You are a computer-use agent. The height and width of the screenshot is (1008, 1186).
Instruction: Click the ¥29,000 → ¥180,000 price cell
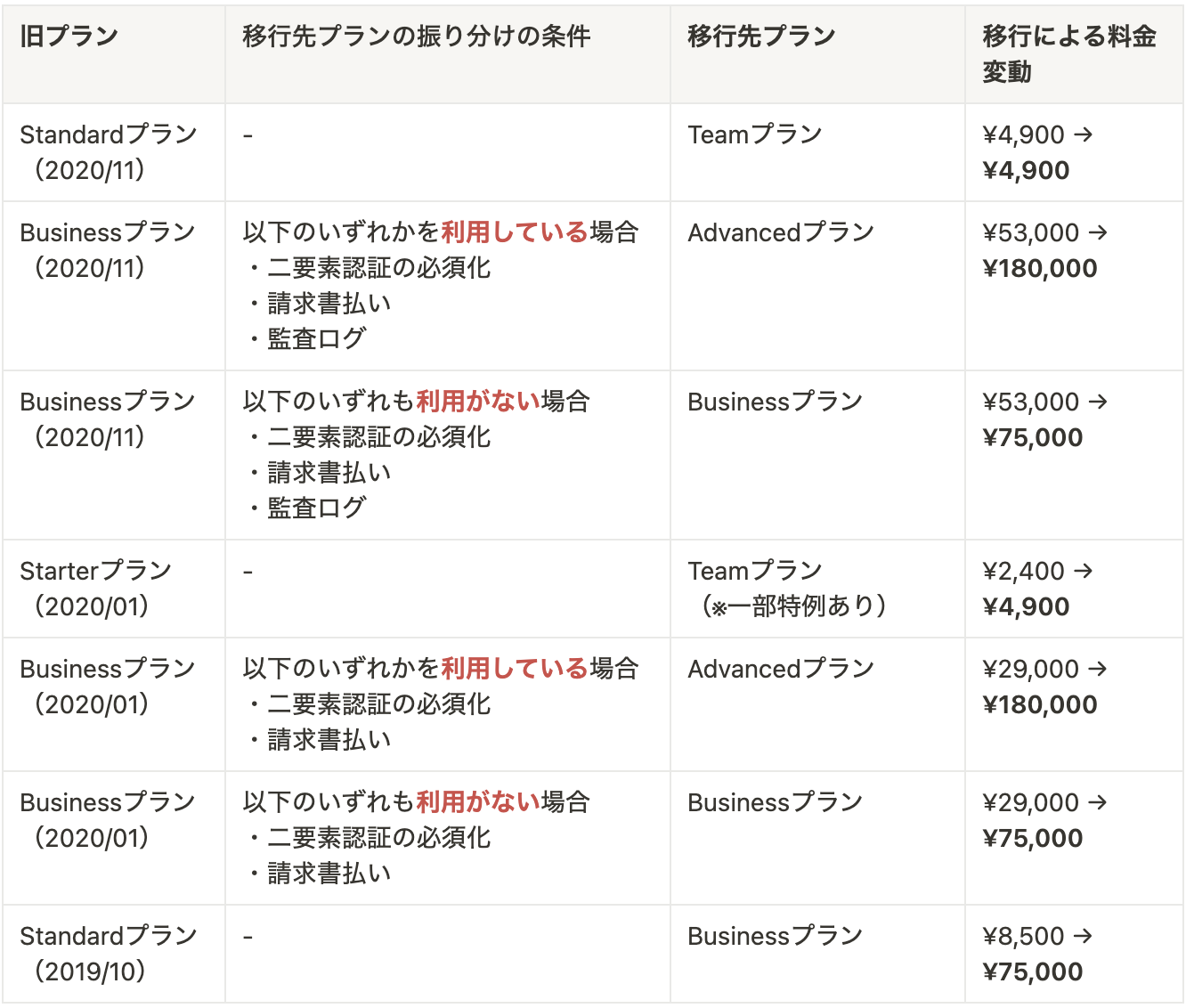(x=1044, y=687)
